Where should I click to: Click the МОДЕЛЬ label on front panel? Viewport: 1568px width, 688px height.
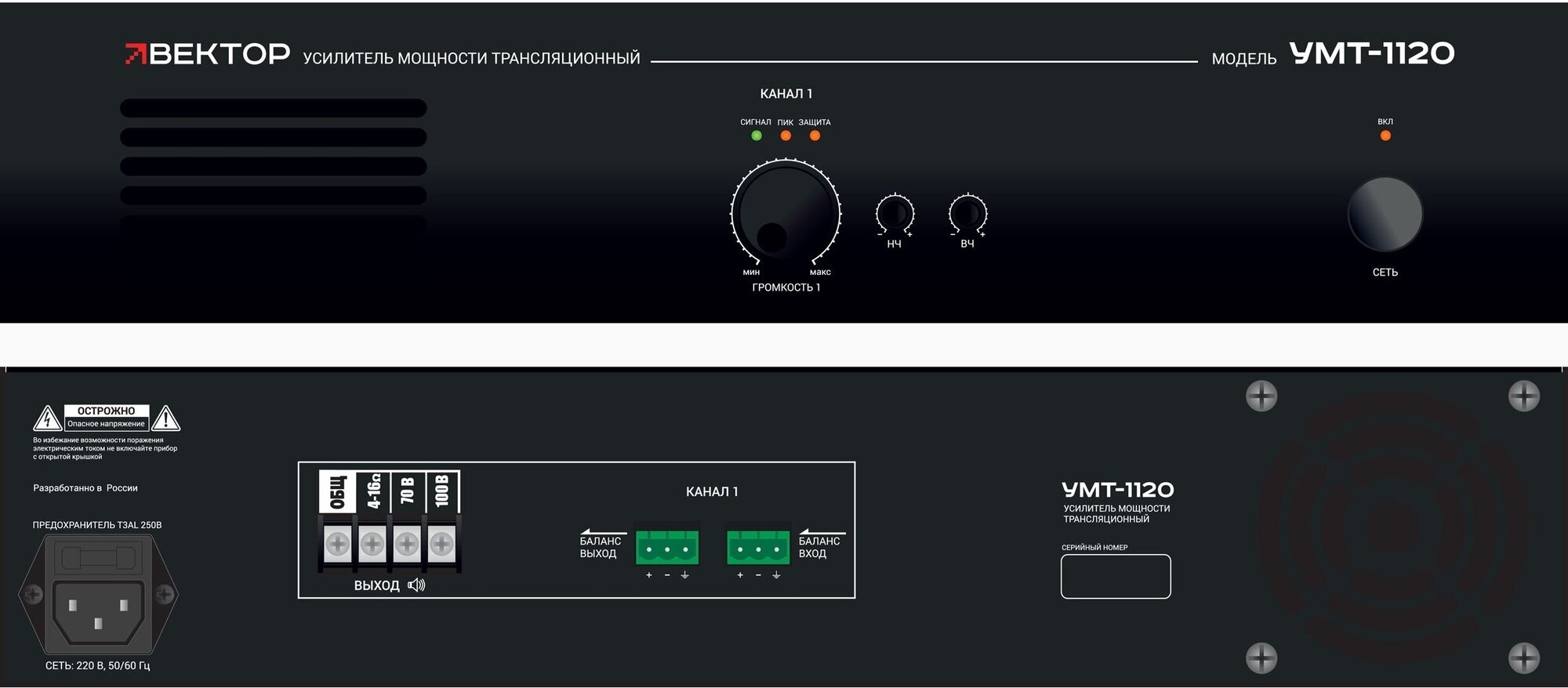[x=1244, y=59]
